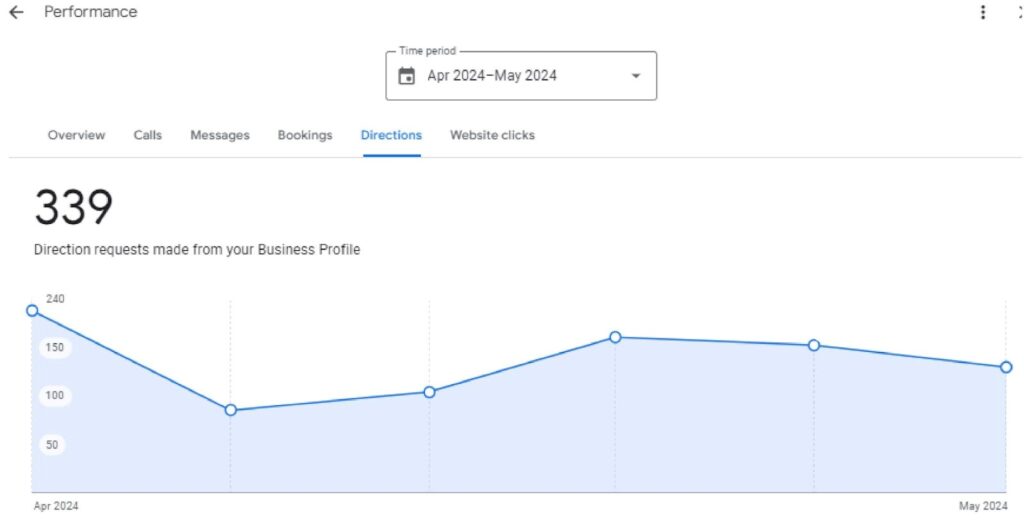Open the three-dot more options menu
Viewport: 1024px width, 528px height.
(983, 13)
